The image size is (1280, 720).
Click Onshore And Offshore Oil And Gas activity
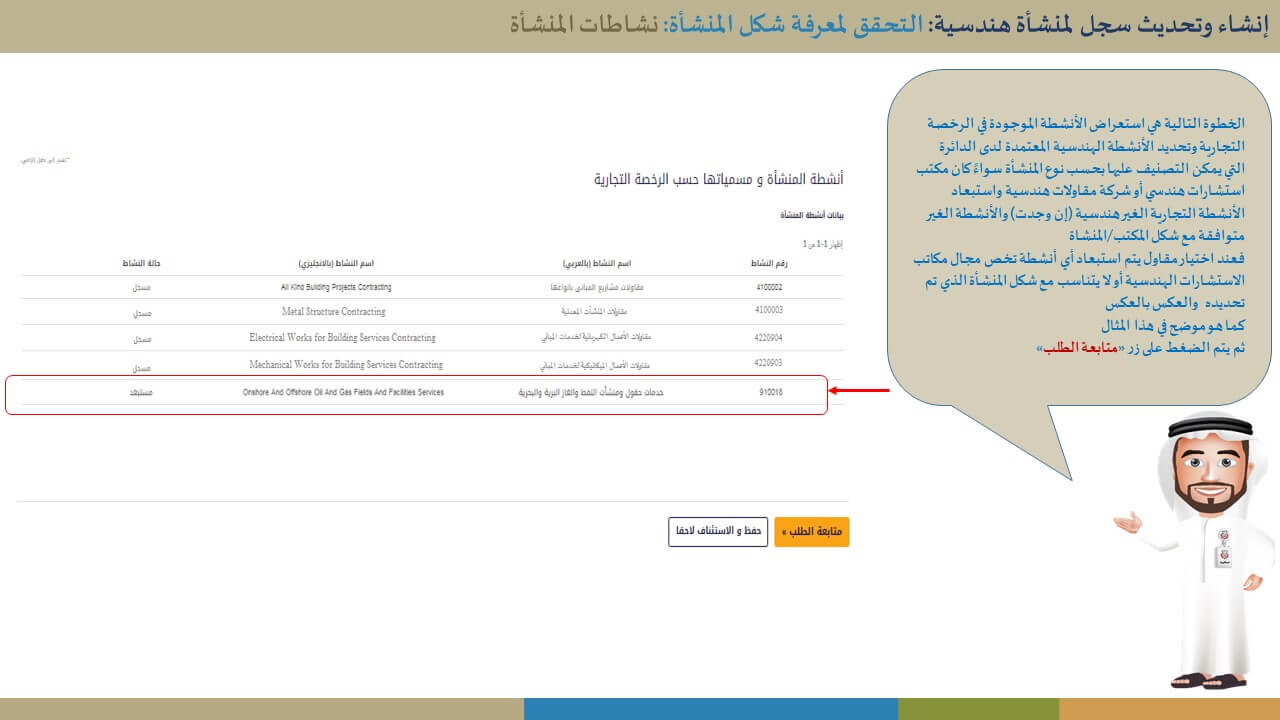pyautogui.click(x=343, y=393)
